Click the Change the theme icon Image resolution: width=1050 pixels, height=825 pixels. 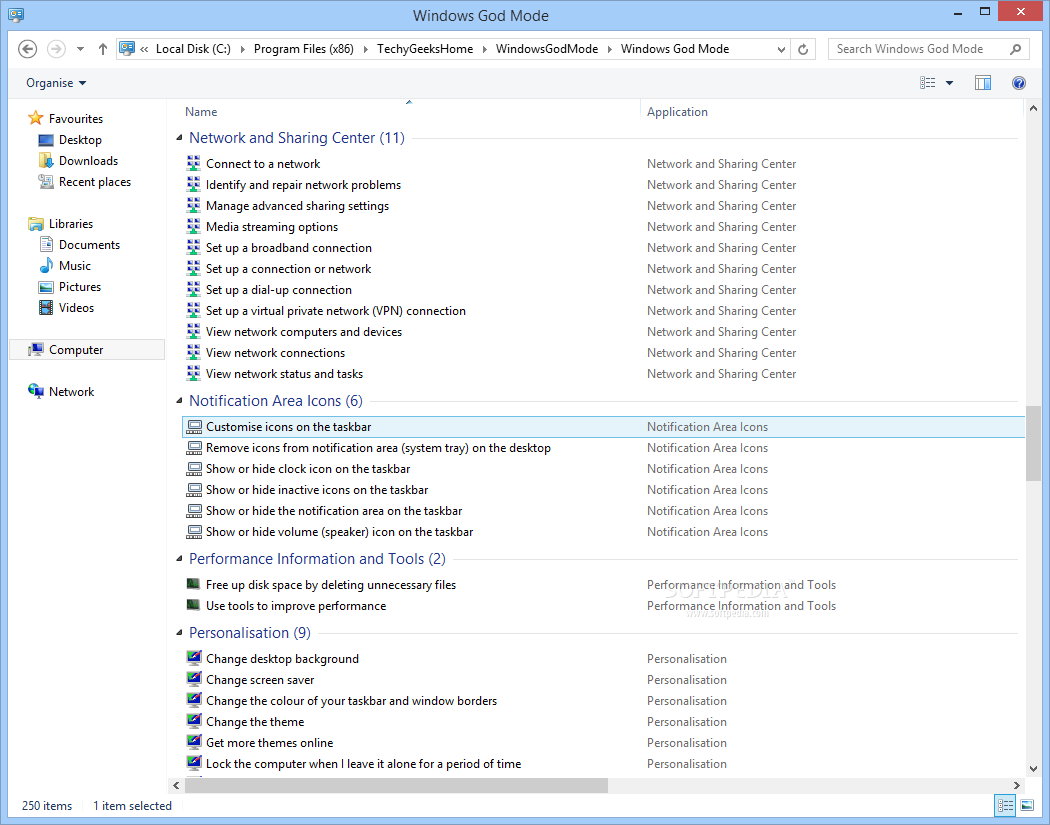194,721
